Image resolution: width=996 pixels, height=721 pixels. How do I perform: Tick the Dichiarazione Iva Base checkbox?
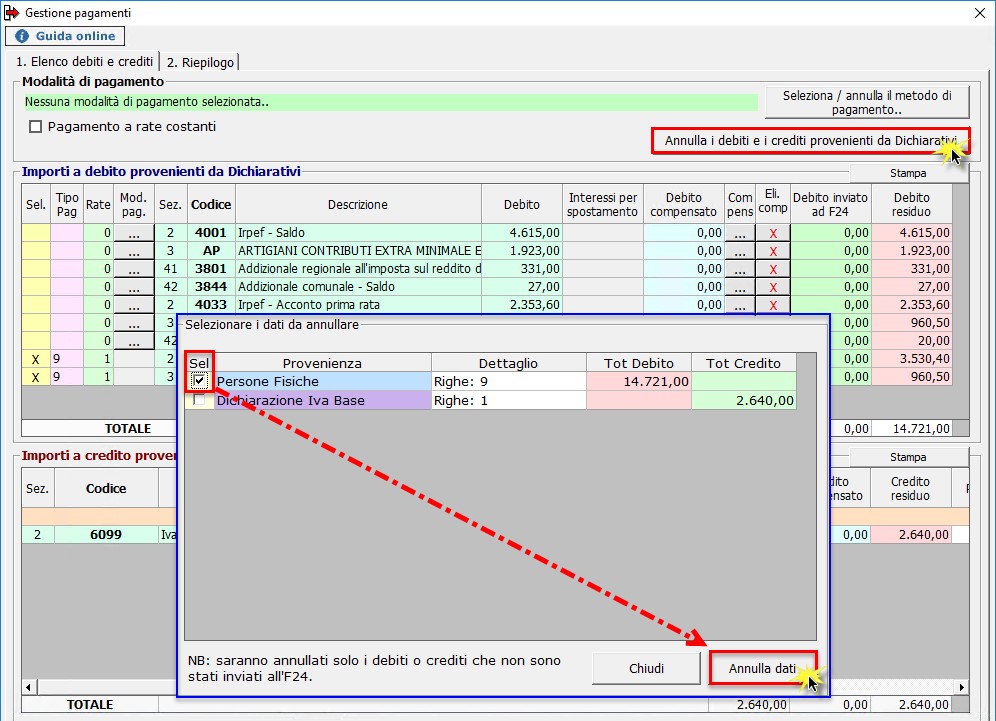point(199,400)
